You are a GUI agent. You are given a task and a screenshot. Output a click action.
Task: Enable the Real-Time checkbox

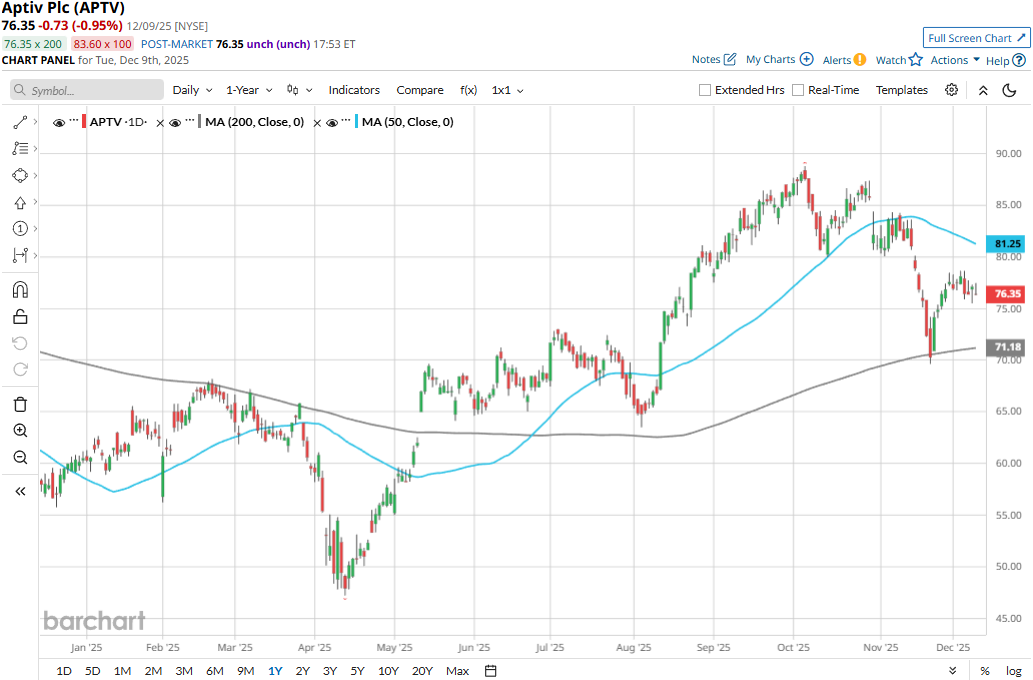point(798,90)
